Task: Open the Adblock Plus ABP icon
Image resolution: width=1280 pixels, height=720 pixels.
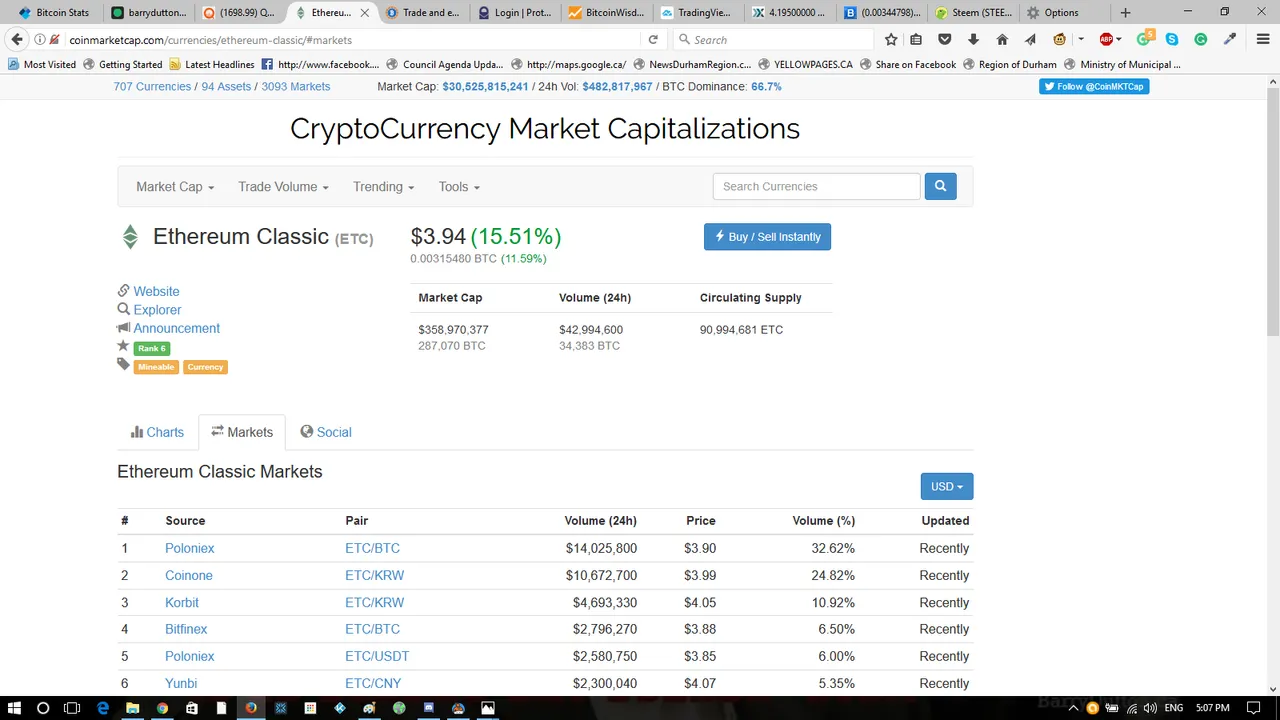Action: 1106,40
